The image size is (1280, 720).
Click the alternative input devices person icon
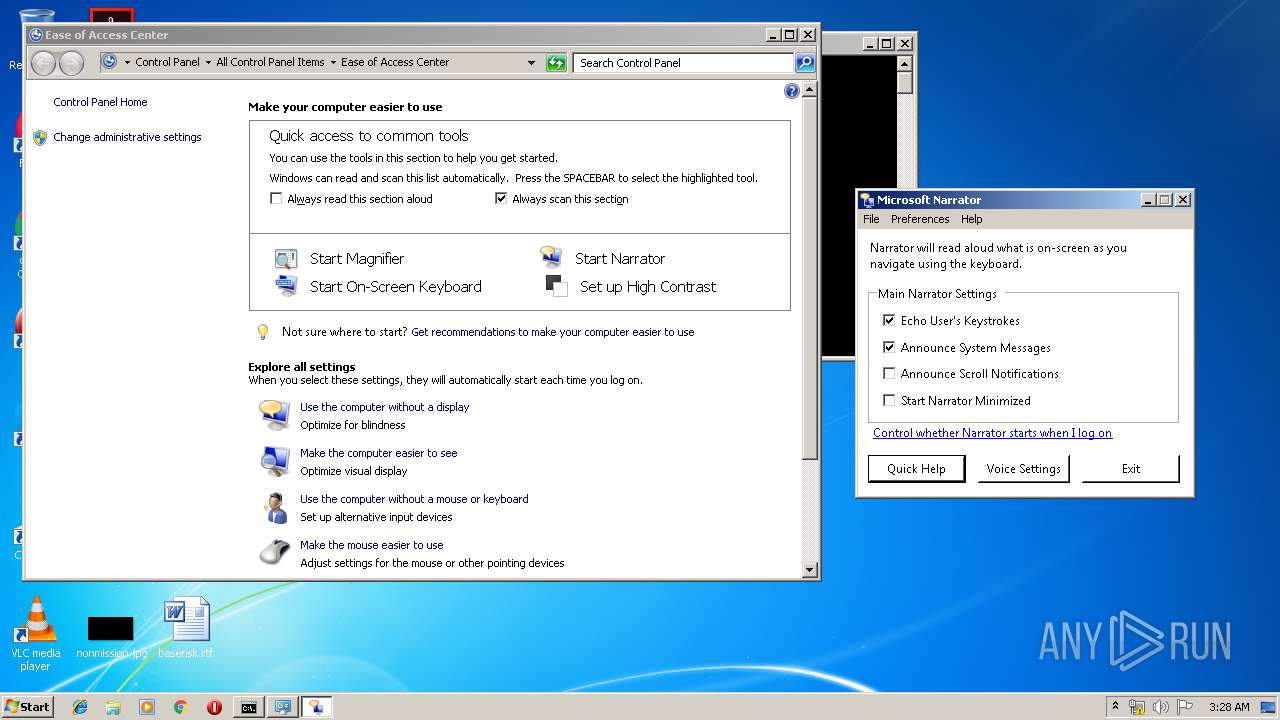[275, 507]
